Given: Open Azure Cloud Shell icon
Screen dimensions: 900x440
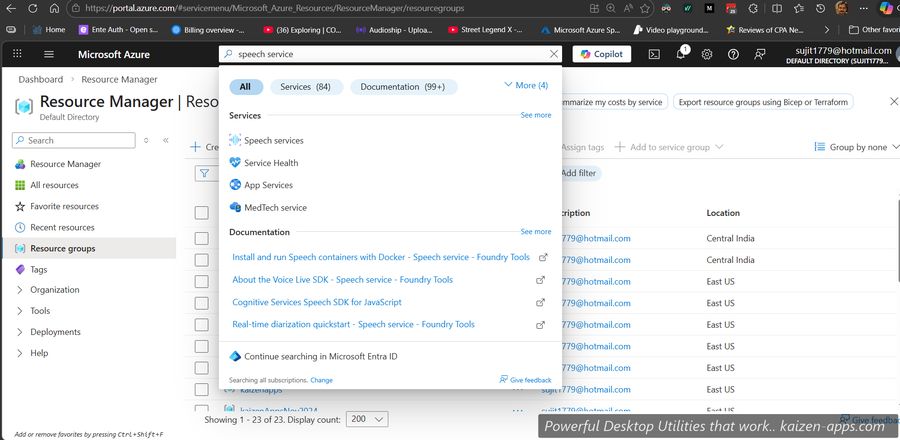Looking at the screenshot, I should pos(654,54).
